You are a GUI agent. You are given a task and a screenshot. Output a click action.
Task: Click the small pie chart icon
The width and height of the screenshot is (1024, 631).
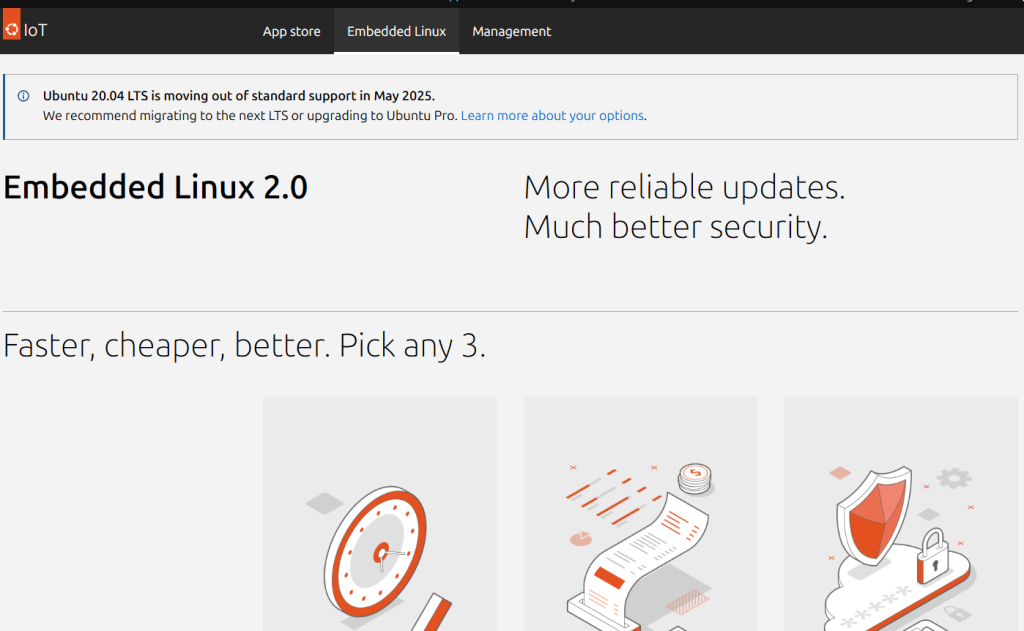[580, 539]
